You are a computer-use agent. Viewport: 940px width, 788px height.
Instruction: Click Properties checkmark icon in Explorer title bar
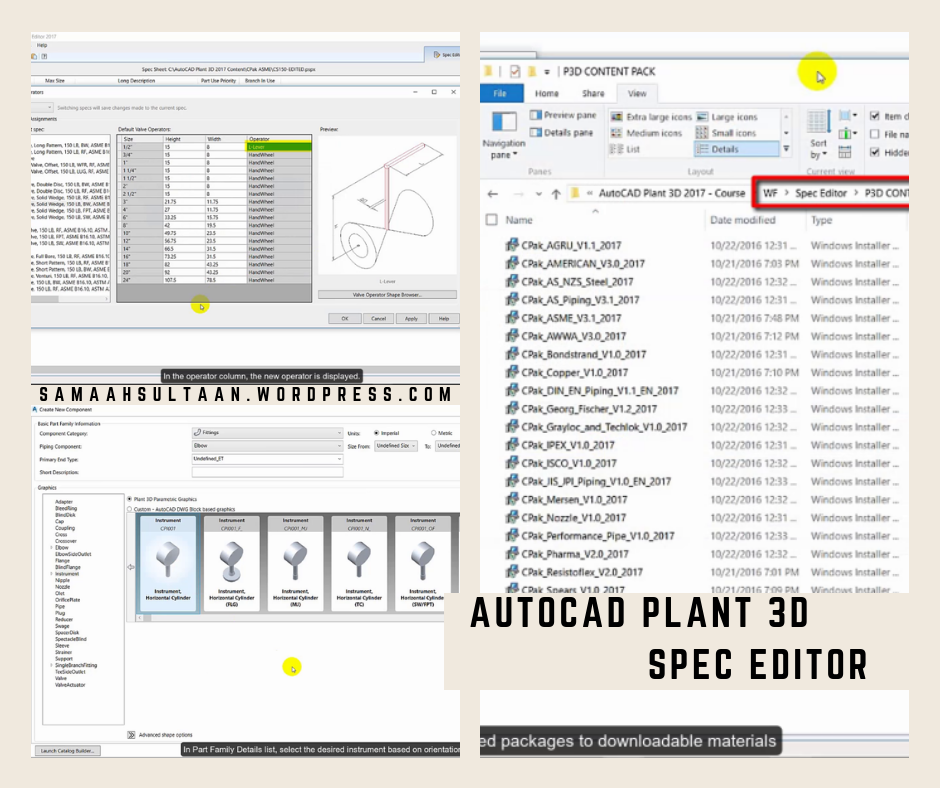515,71
